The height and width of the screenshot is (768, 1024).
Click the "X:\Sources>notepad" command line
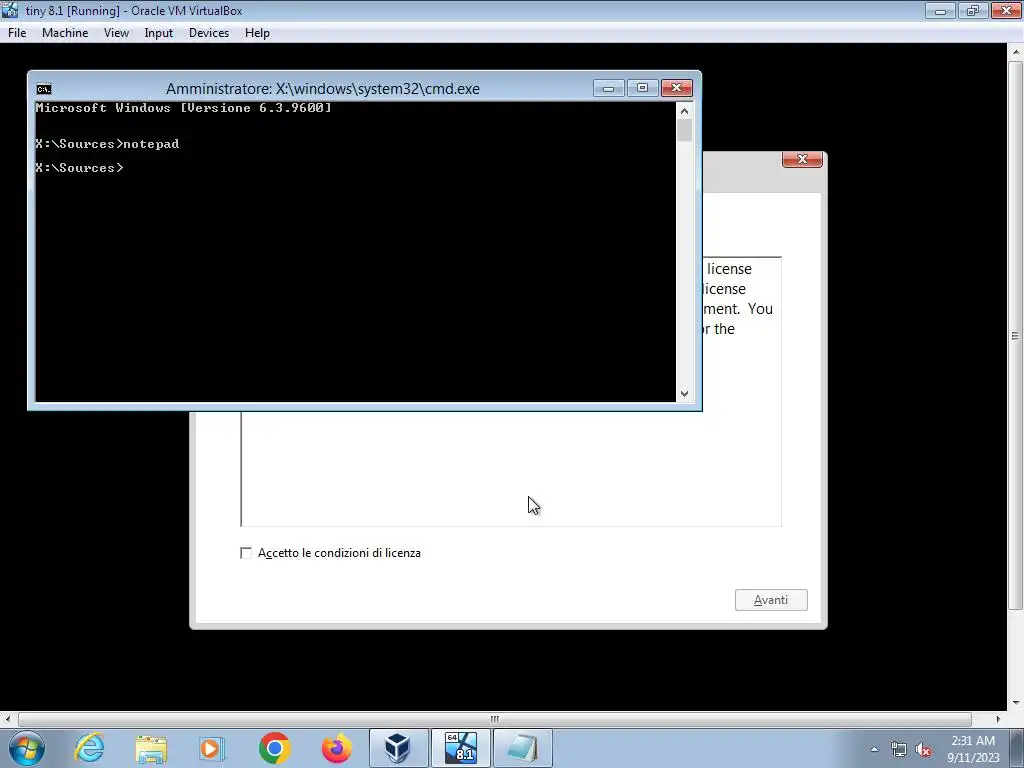point(107,144)
